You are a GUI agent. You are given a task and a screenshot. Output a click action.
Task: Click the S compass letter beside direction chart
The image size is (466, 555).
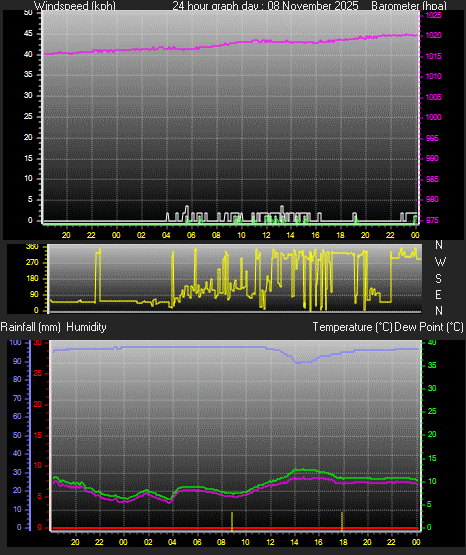pos(438,279)
